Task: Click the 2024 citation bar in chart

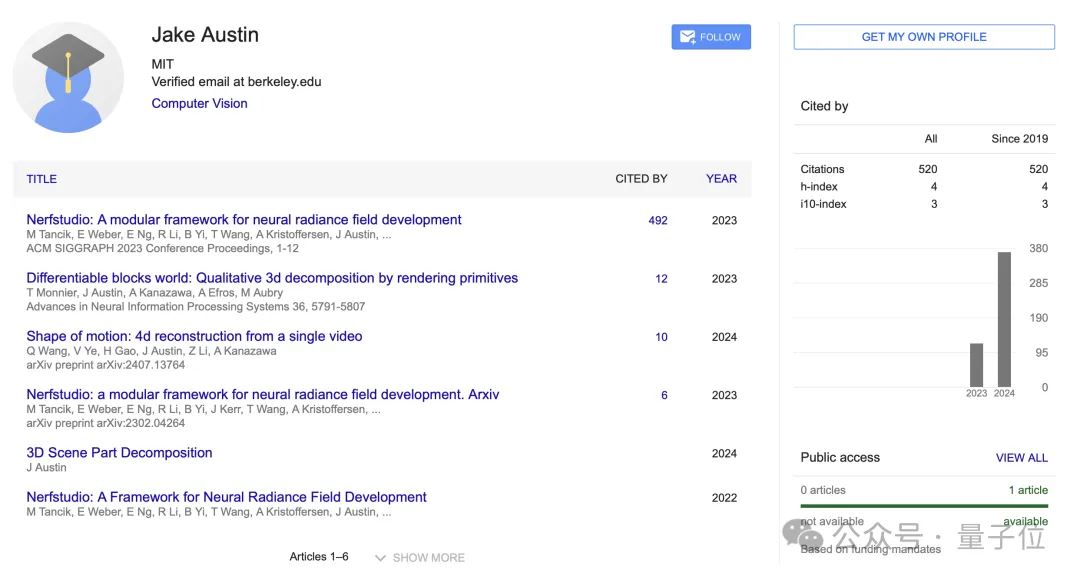Action: click(1004, 319)
